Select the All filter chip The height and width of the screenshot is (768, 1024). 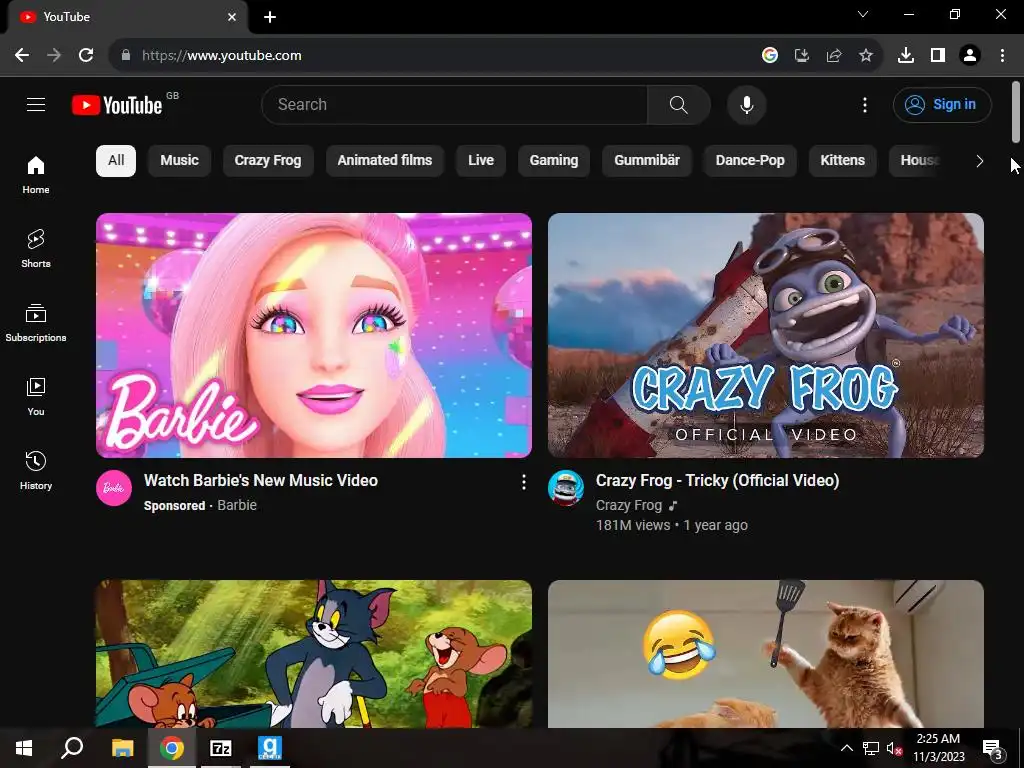(116, 161)
